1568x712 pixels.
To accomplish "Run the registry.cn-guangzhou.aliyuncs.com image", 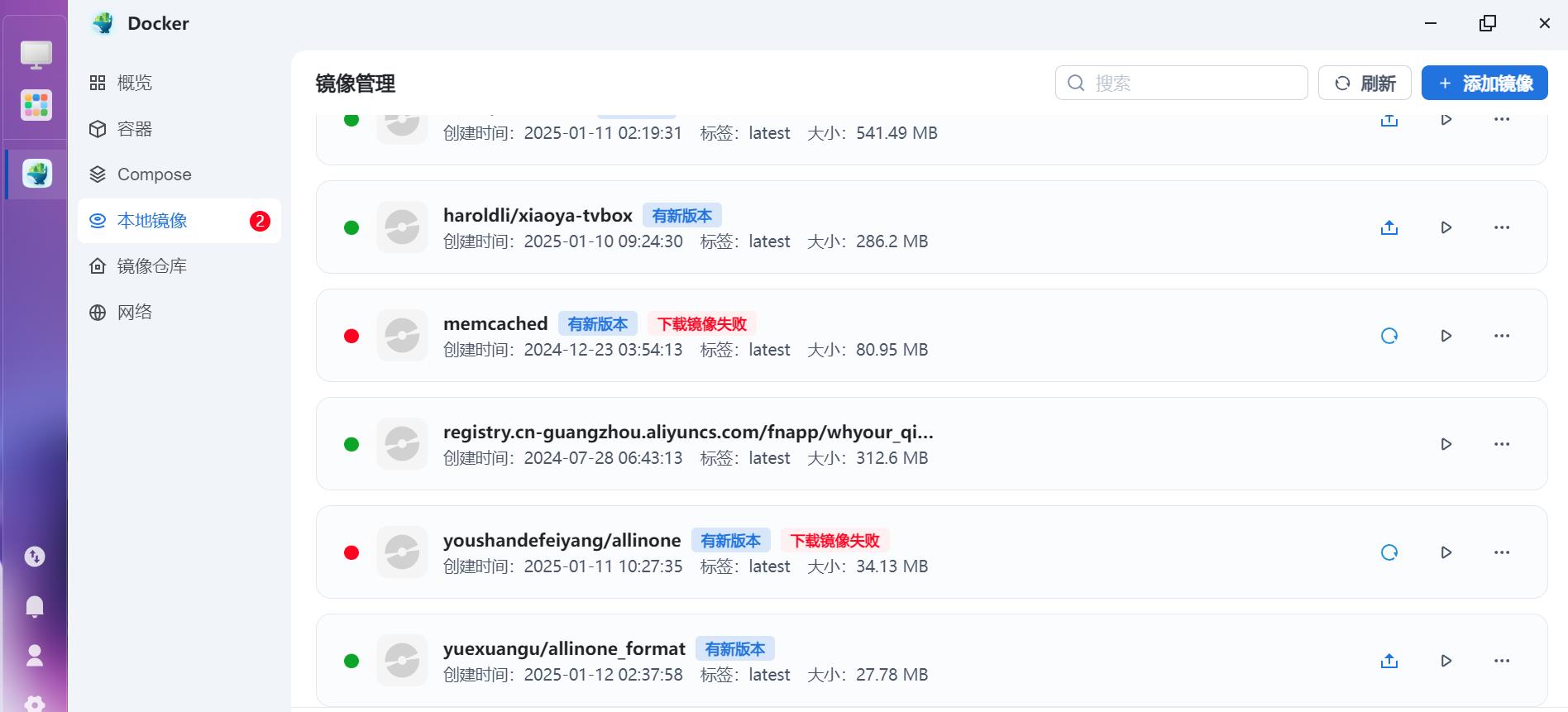I will point(1446,444).
